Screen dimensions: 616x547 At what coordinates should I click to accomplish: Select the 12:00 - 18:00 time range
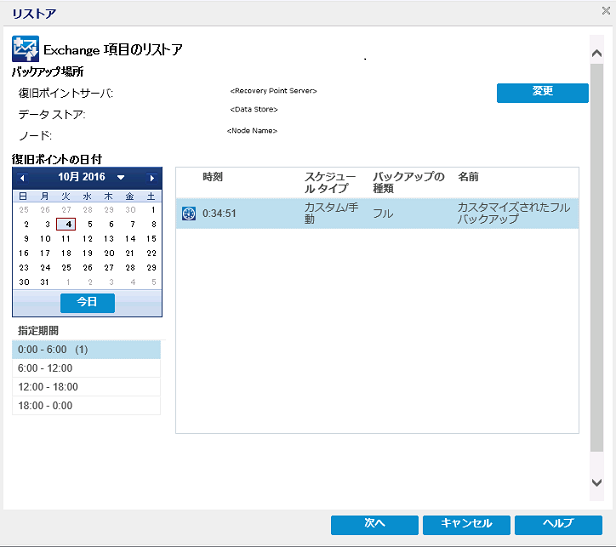(86, 387)
